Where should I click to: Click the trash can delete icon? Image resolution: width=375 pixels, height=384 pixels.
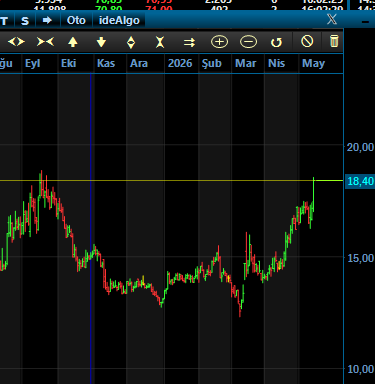(x=334, y=41)
